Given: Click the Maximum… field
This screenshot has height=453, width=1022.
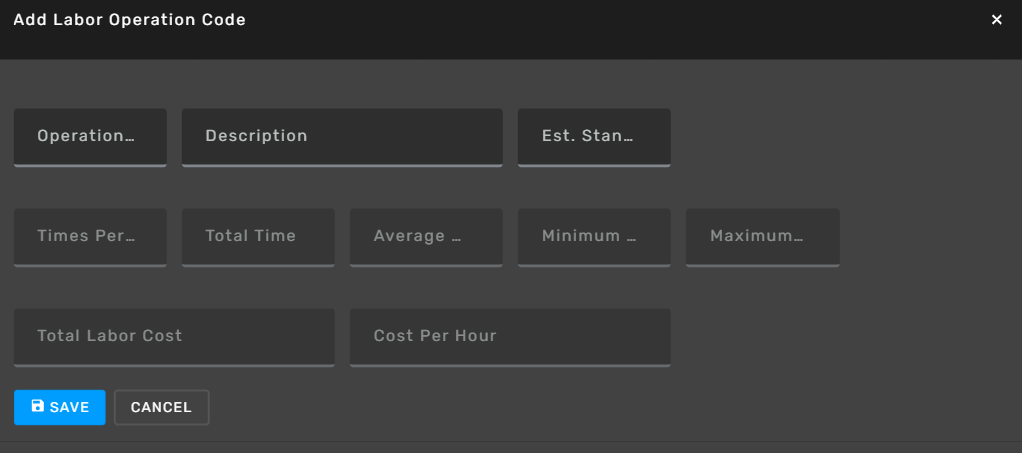Looking at the screenshot, I should point(763,237).
